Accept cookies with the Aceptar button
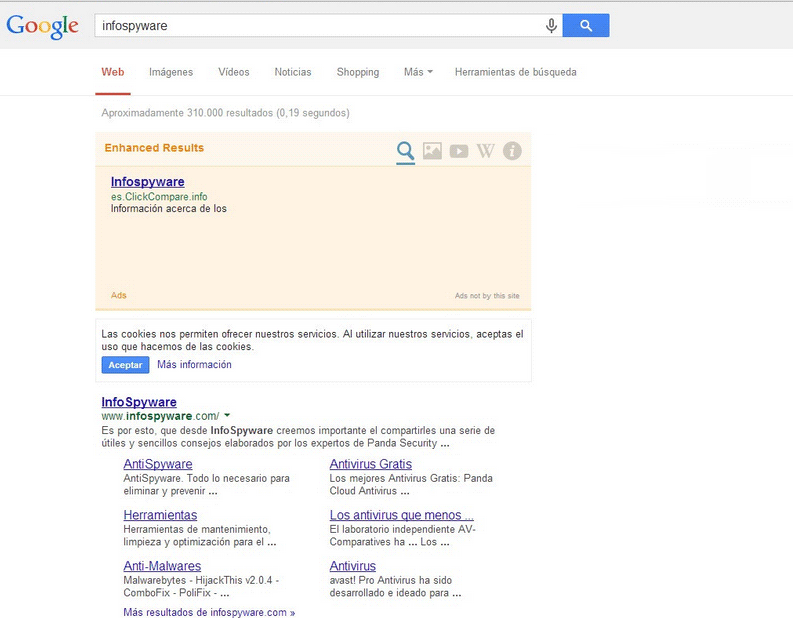This screenshot has height=618, width=793. pyautogui.click(x=125, y=365)
